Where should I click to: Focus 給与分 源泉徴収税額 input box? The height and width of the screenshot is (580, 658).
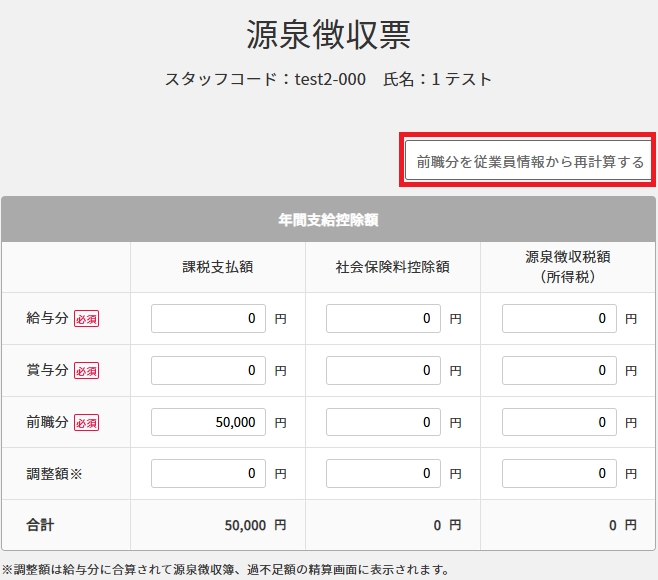point(559,319)
